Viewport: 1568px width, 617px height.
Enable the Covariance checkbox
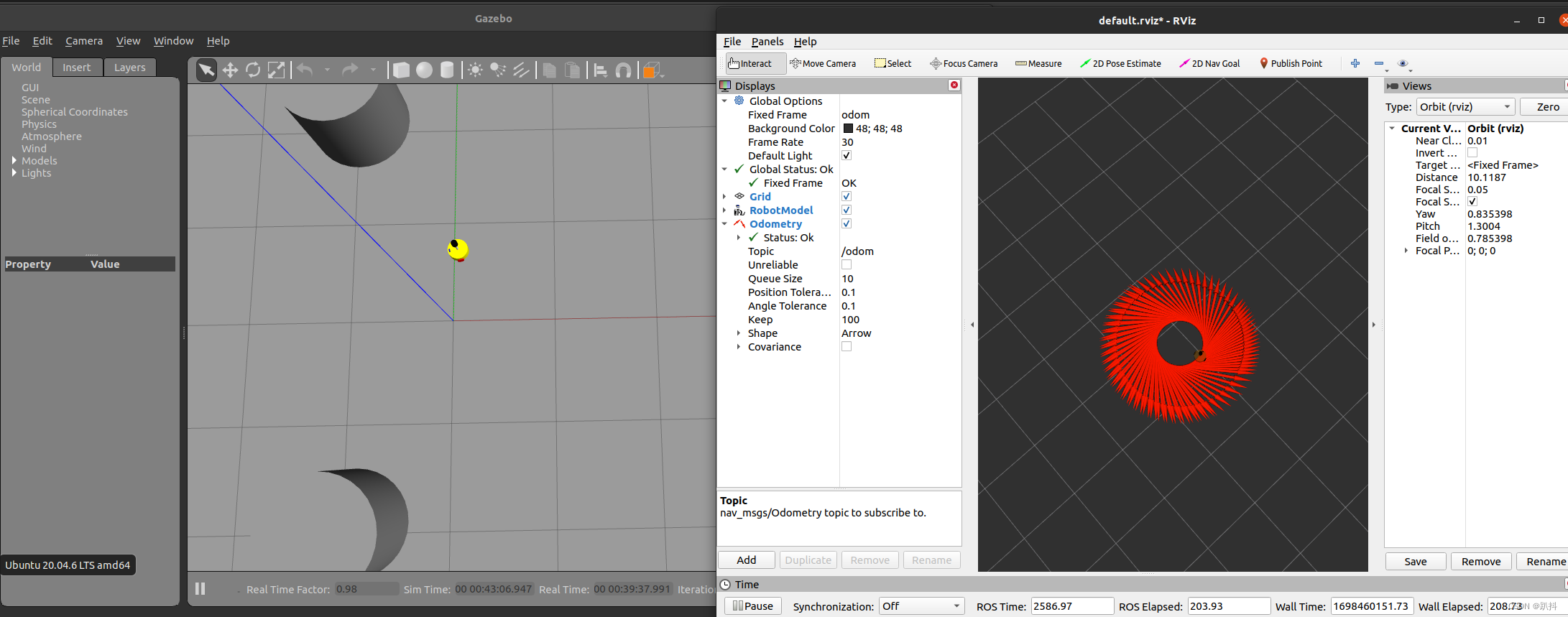pyautogui.click(x=847, y=346)
